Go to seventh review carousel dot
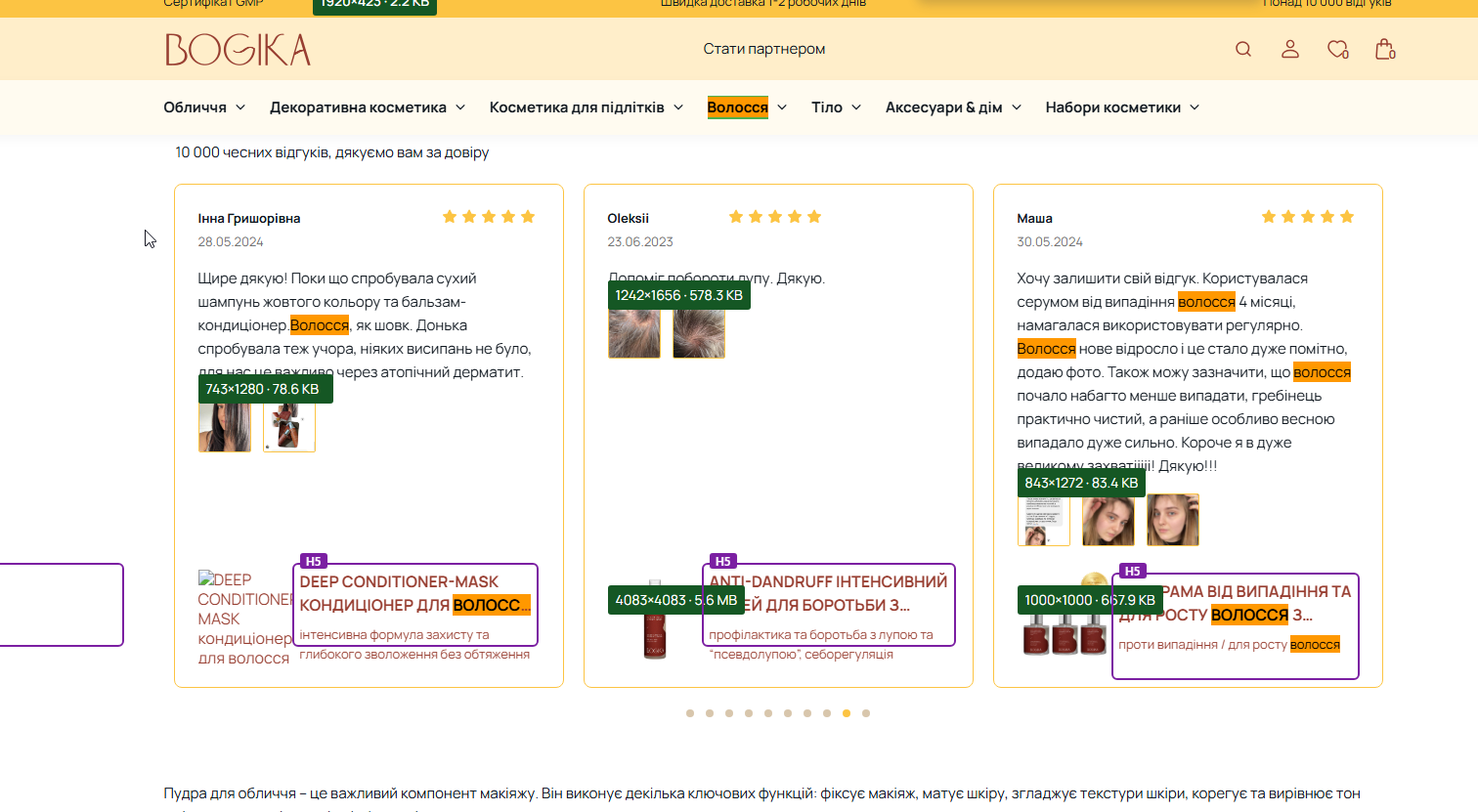This screenshot has height=812, width=1478. [x=807, y=713]
